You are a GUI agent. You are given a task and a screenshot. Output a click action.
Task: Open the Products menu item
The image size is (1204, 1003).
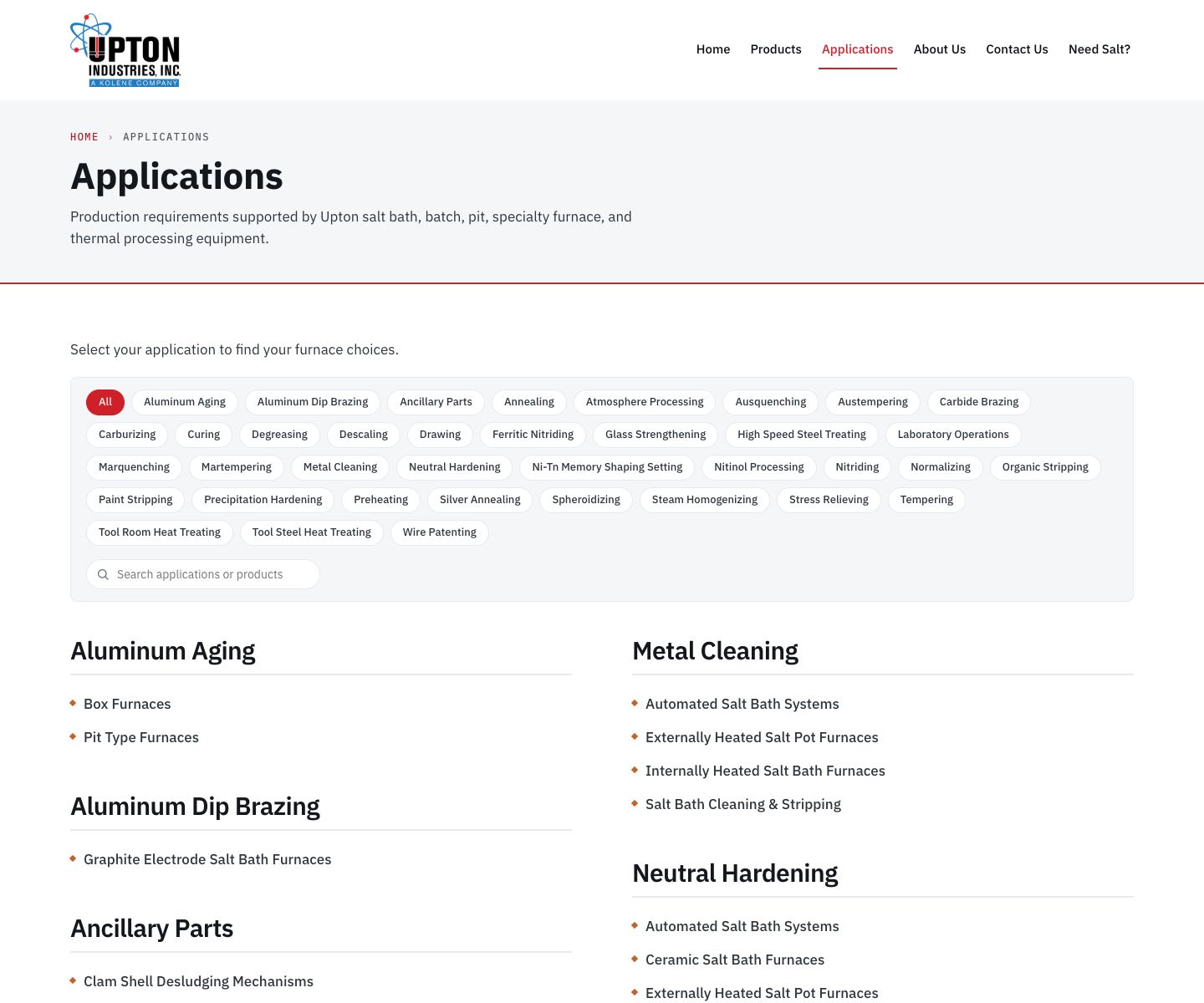tap(776, 49)
